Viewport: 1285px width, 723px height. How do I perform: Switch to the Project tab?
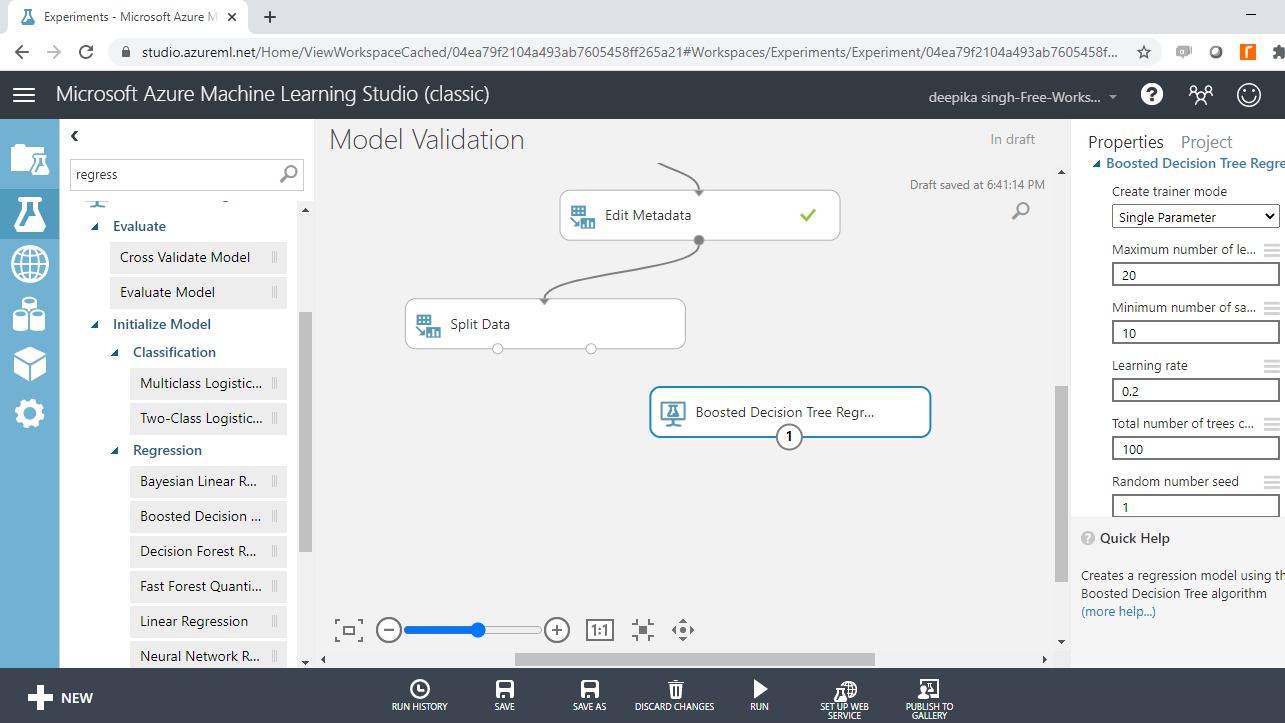coord(1206,142)
